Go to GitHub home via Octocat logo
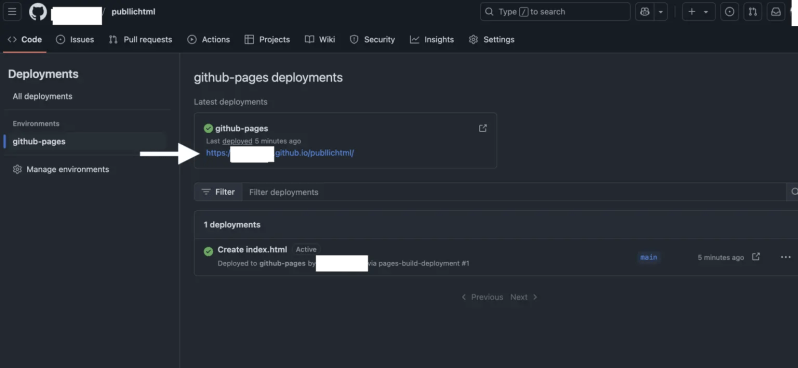Screen dimensions: 798x368 click(38, 12)
